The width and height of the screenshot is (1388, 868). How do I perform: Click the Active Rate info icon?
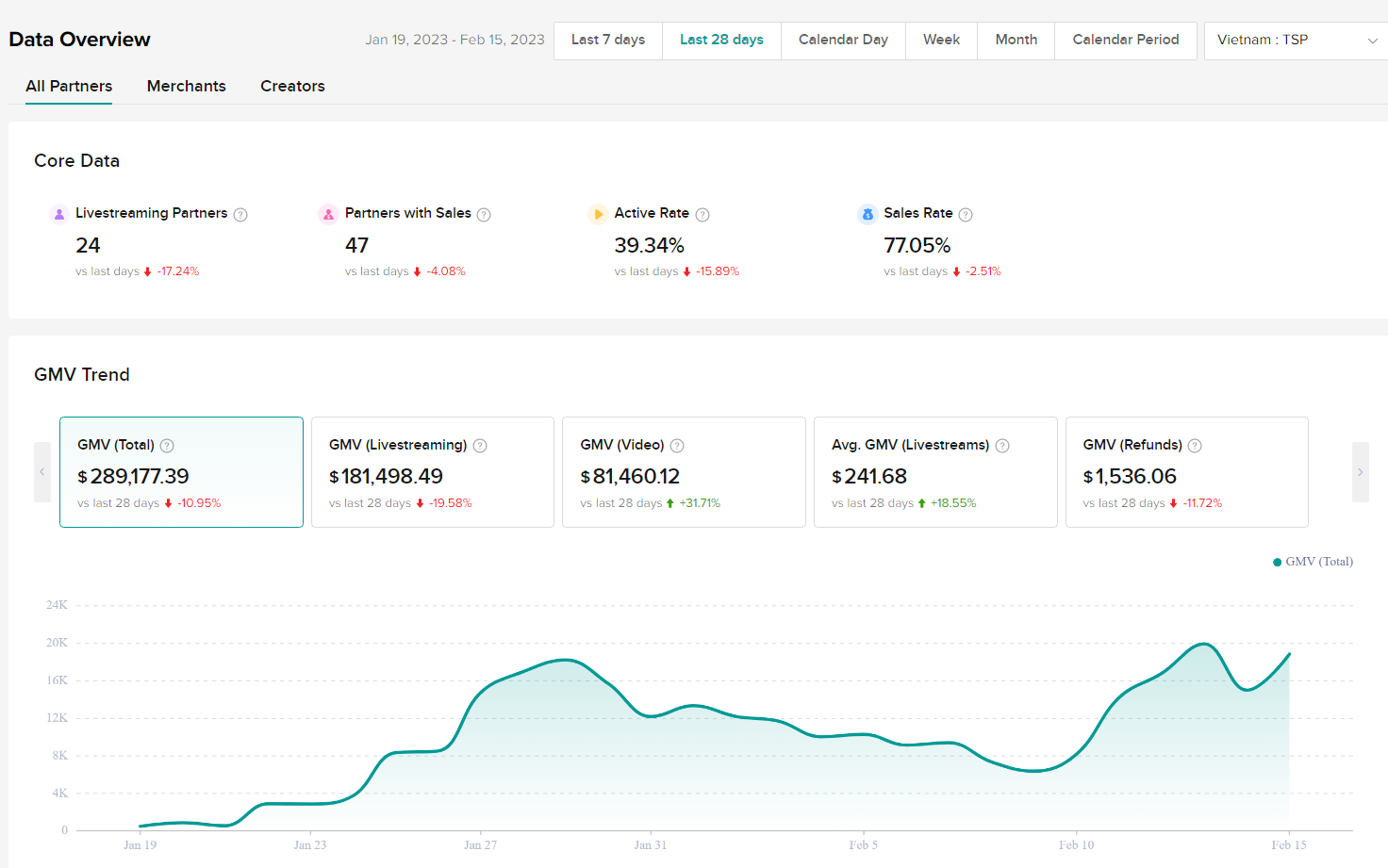(x=702, y=215)
